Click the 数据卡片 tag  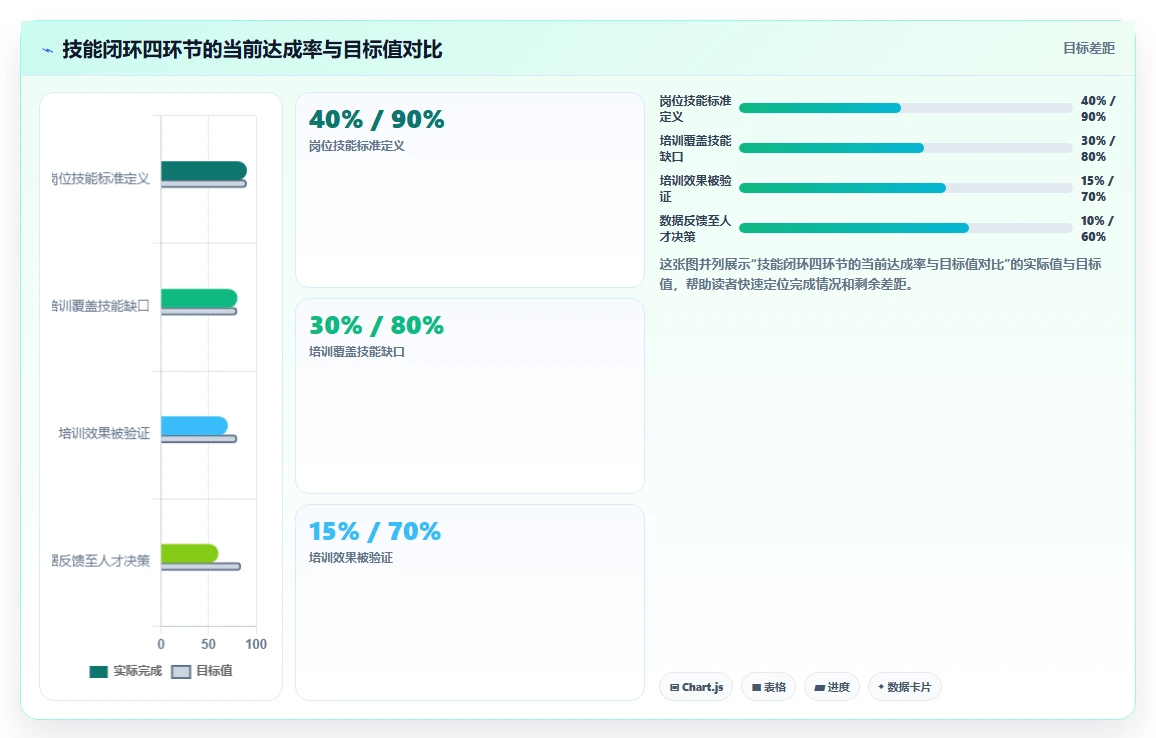point(905,687)
